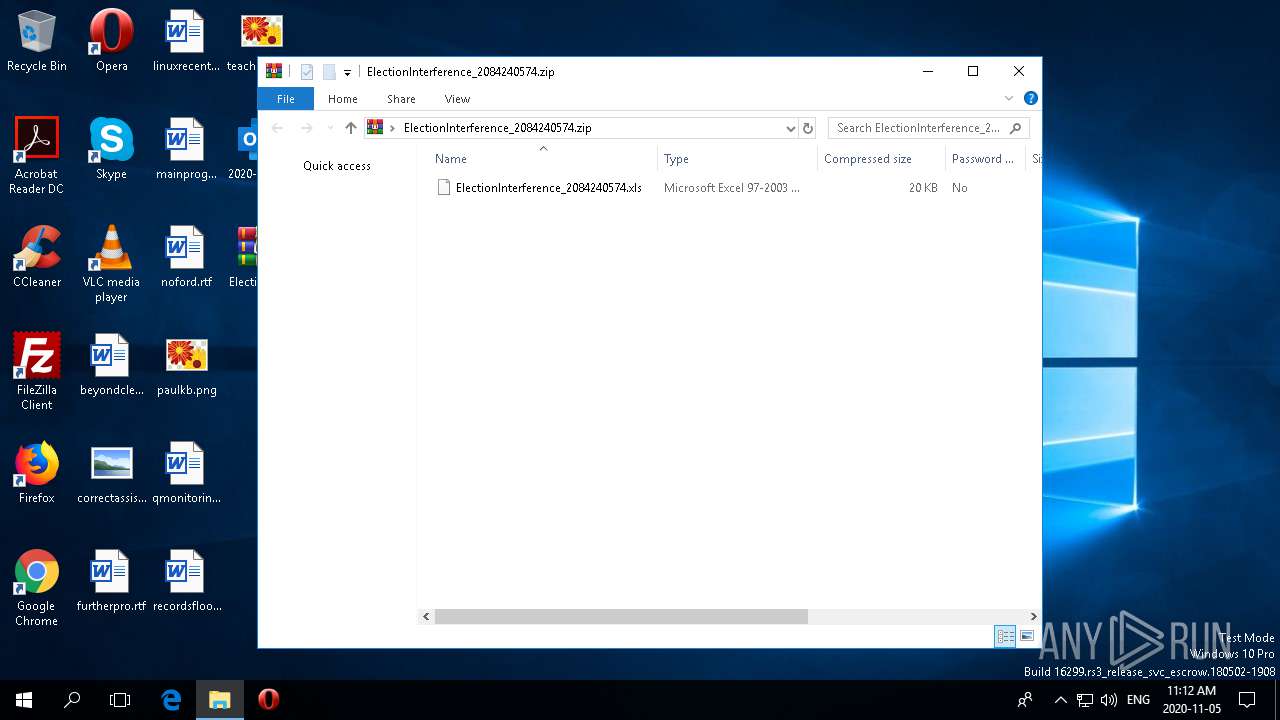Sort by Password column header
The height and width of the screenshot is (720, 1280).
(986, 158)
